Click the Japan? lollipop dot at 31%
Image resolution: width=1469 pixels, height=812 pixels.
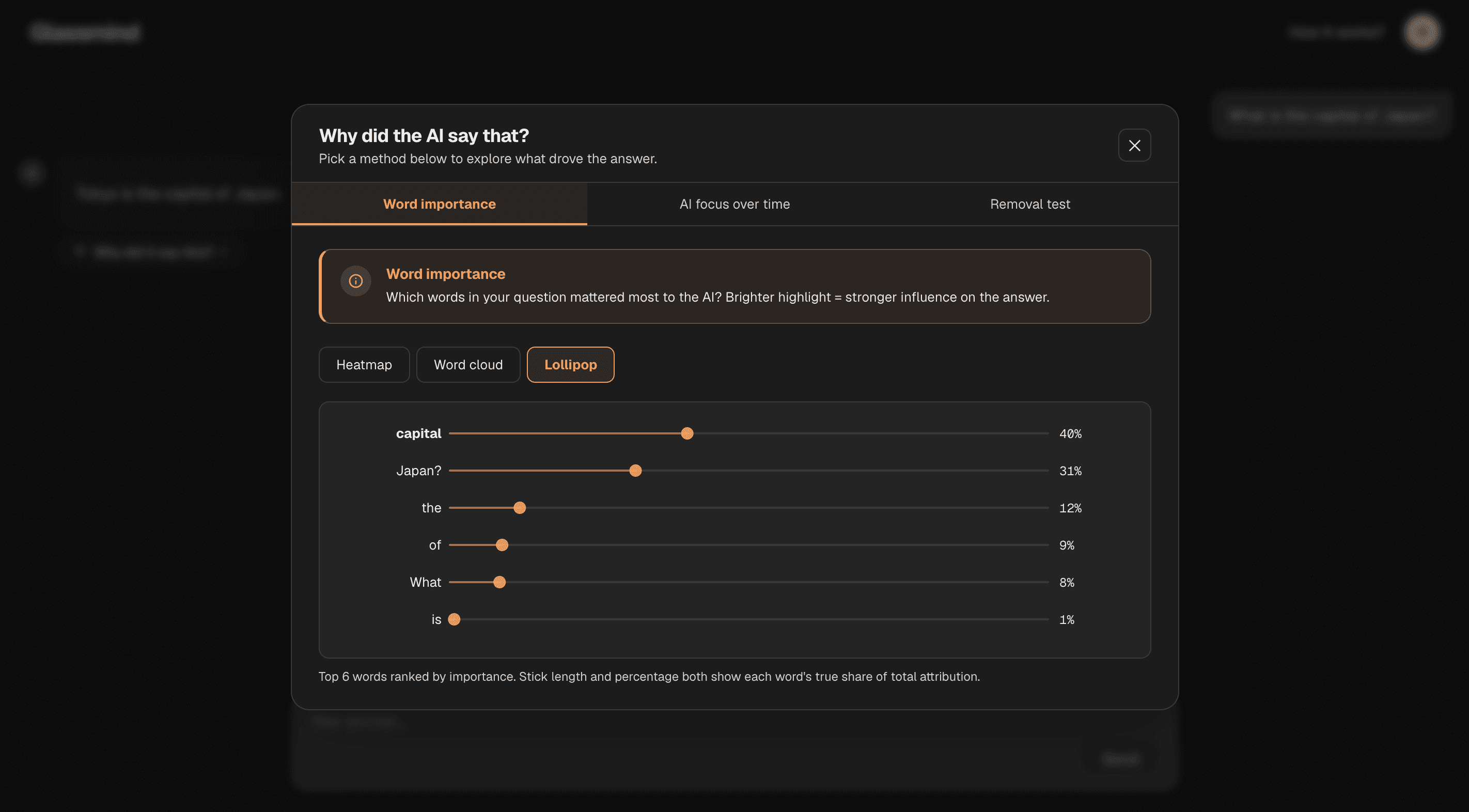[635, 471]
